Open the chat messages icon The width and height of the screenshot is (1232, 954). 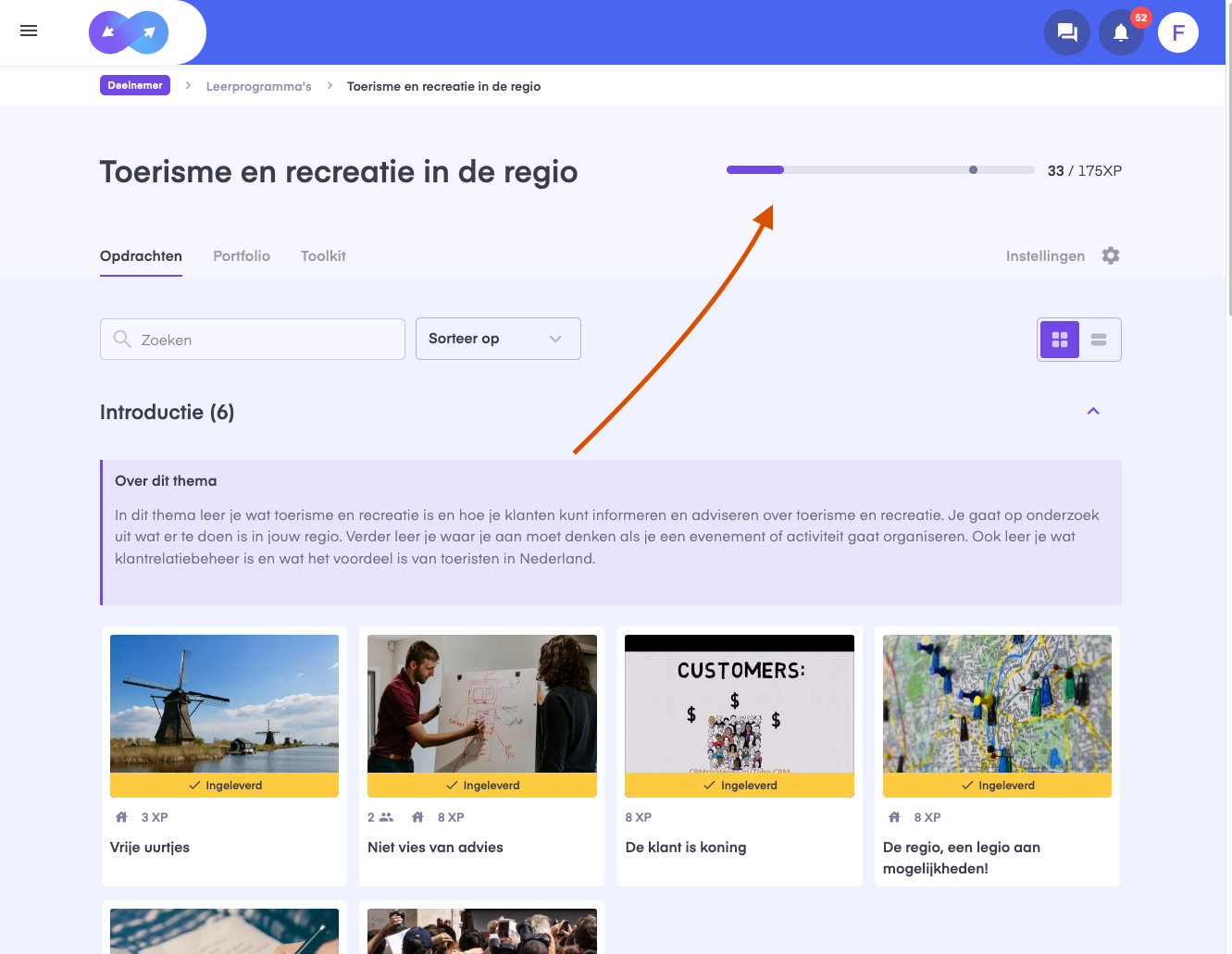[1067, 32]
